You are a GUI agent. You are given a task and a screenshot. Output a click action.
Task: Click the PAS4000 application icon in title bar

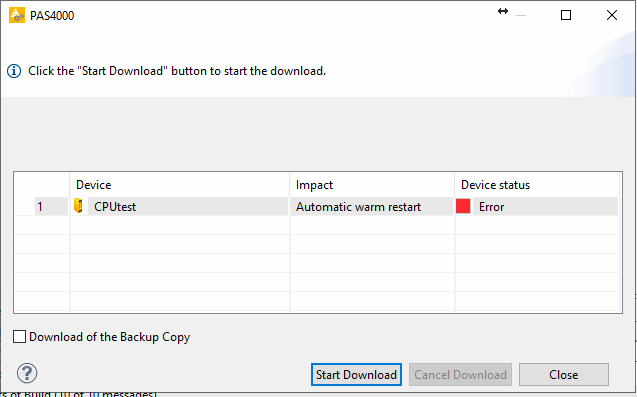pos(17,15)
